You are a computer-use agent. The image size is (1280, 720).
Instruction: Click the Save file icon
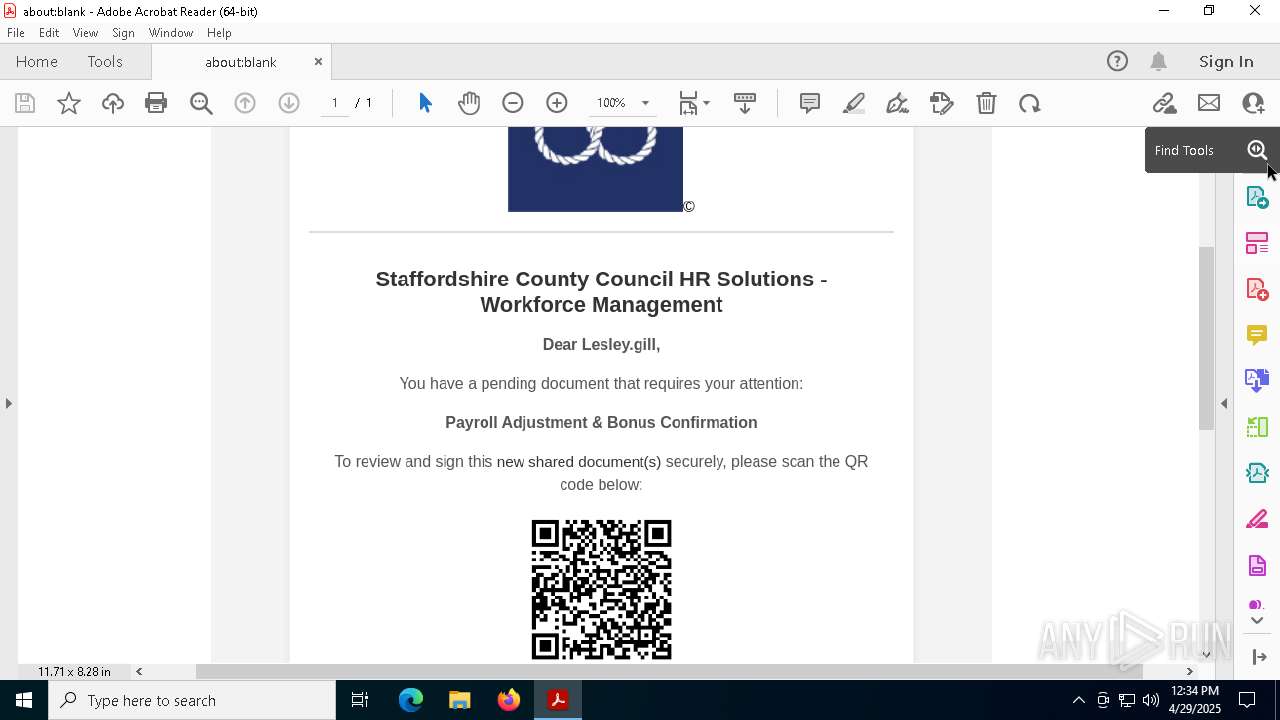coord(25,103)
